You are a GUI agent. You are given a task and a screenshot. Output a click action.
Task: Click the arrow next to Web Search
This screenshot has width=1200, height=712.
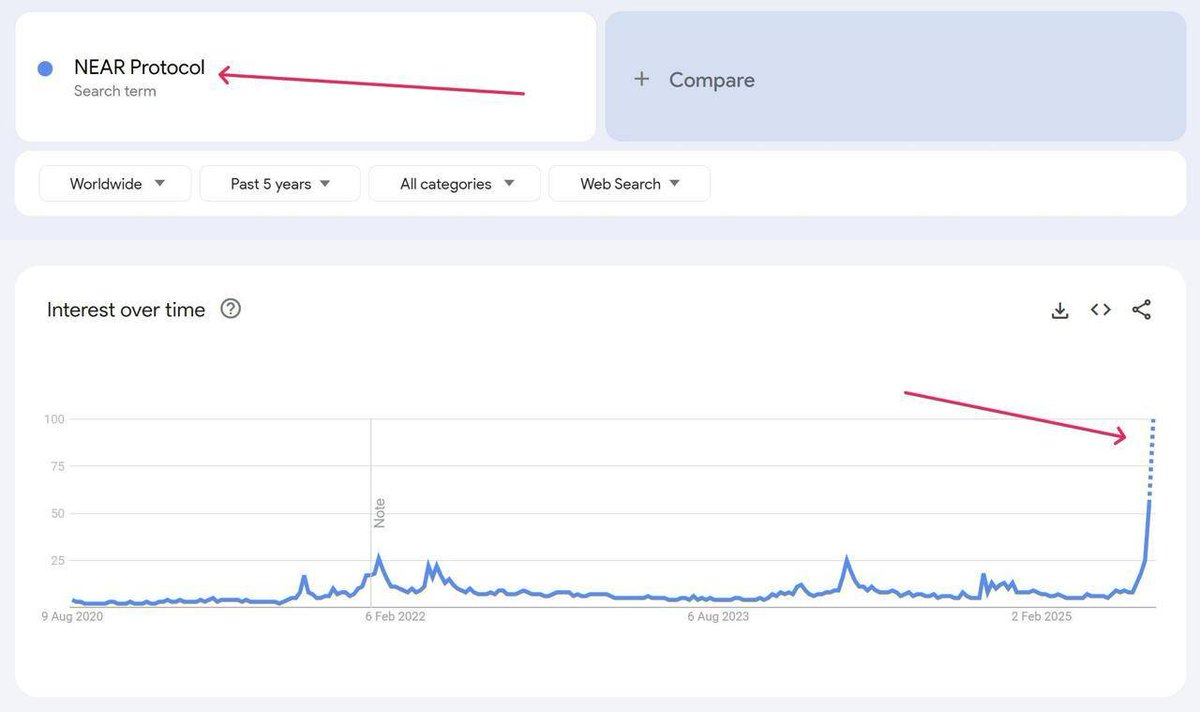674,183
